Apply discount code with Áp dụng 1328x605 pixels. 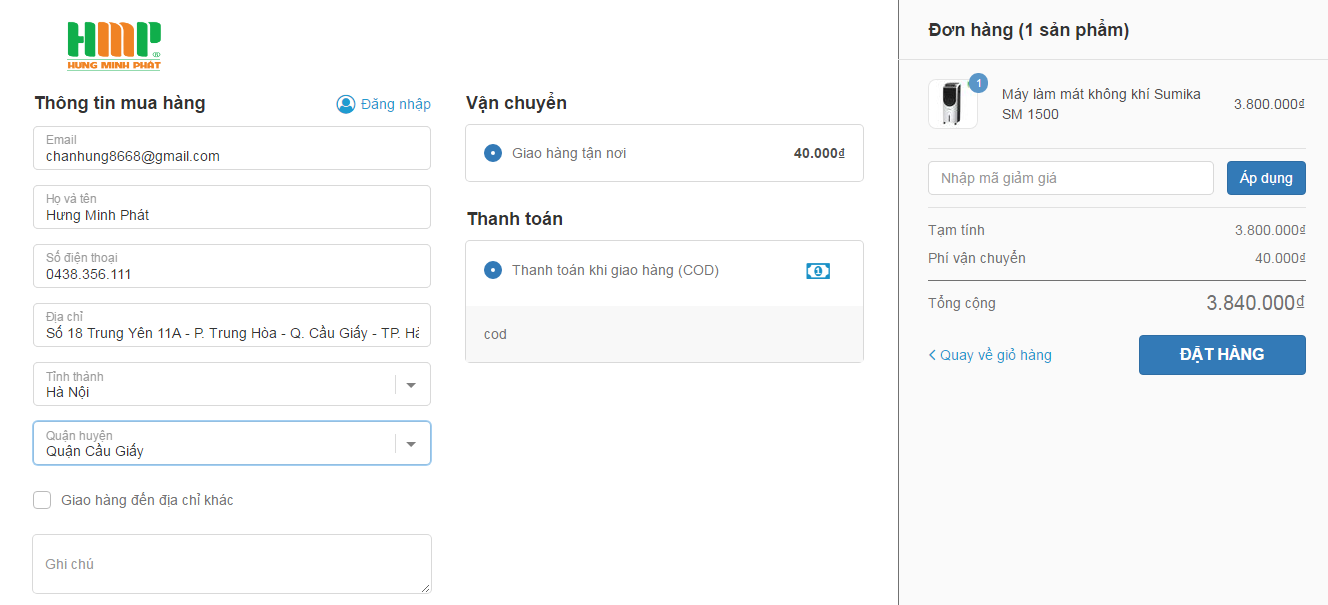(1265, 178)
